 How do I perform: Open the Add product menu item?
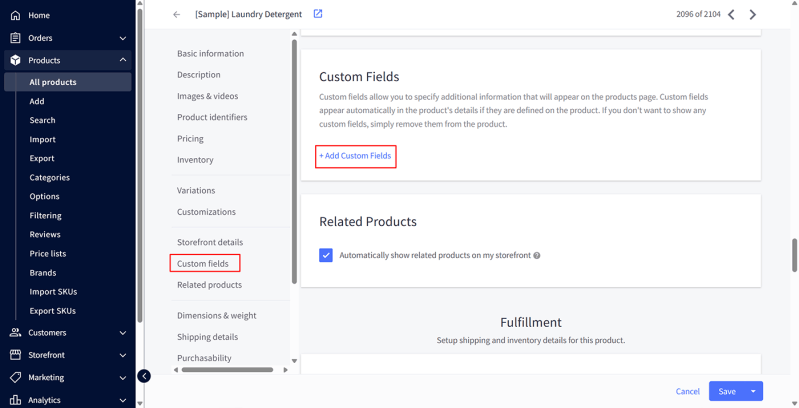tap(37, 101)
